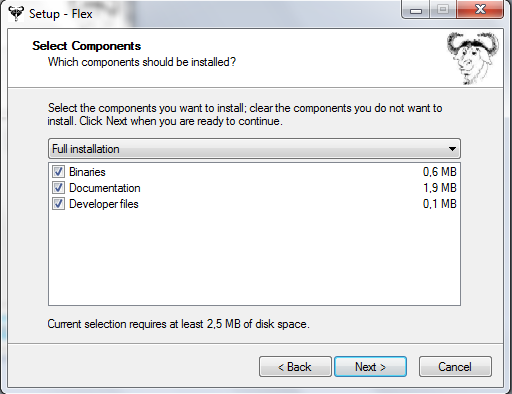The height and width of the screenshot is (394, 512).
Task: Click the Setup - Flex title bar text
Action: [x=61, y=14]
